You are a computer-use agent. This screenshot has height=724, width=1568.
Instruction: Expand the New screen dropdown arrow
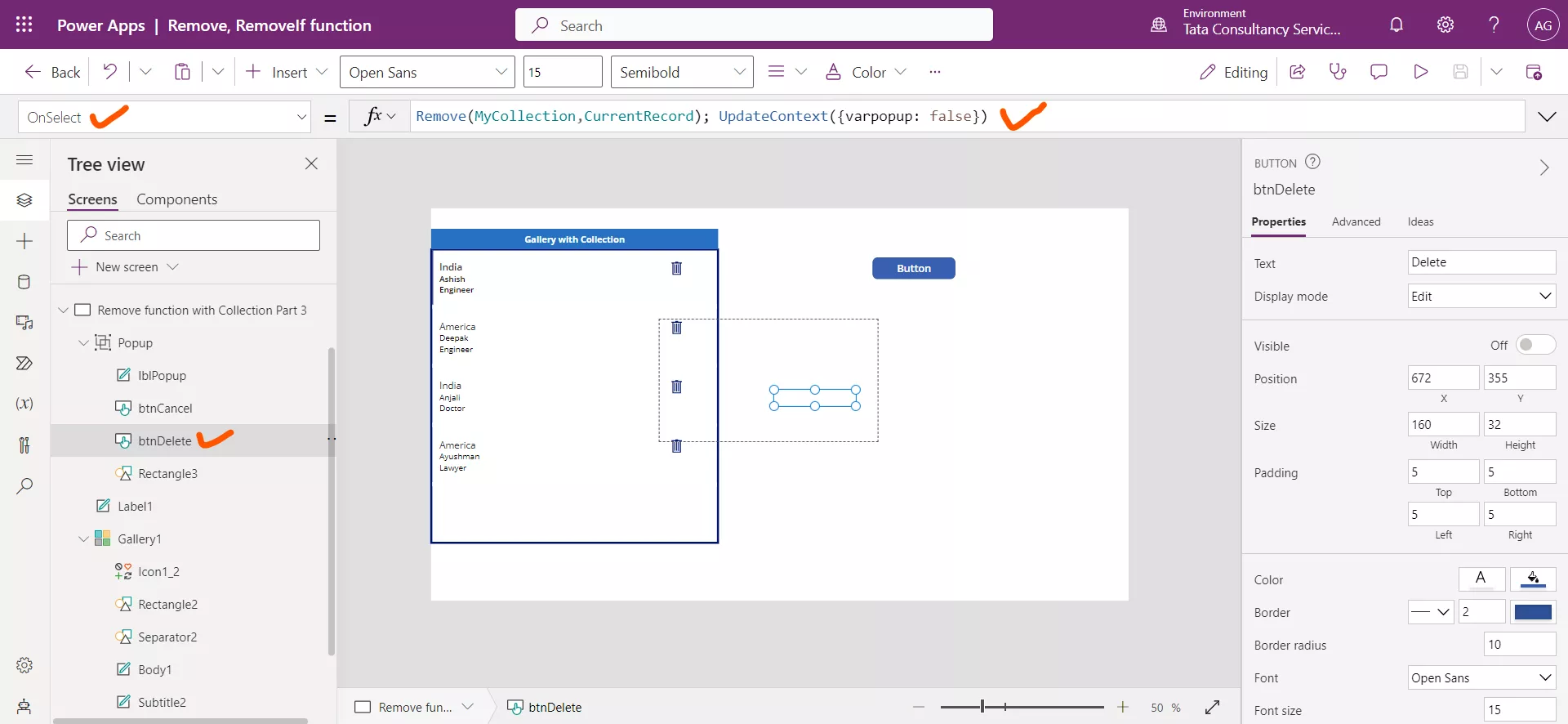(172, 266)
